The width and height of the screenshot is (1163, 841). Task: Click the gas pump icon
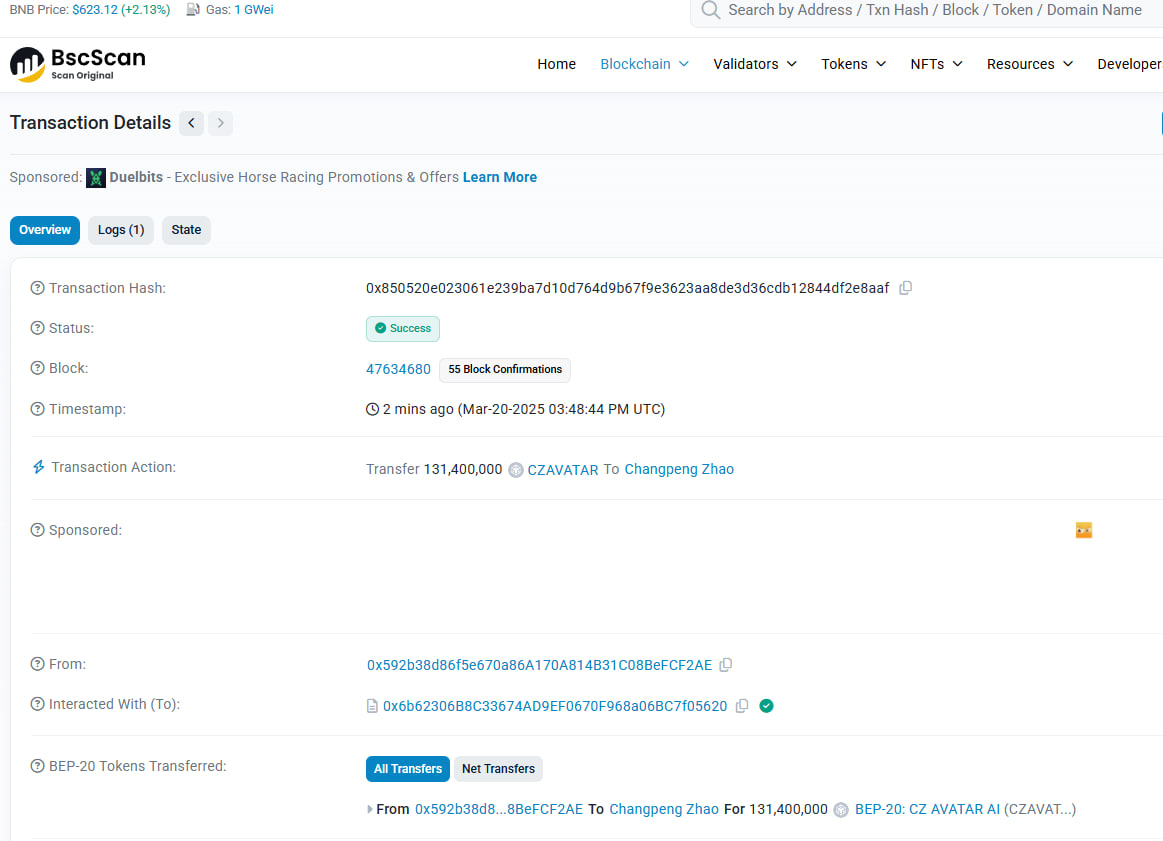[193, 10]
